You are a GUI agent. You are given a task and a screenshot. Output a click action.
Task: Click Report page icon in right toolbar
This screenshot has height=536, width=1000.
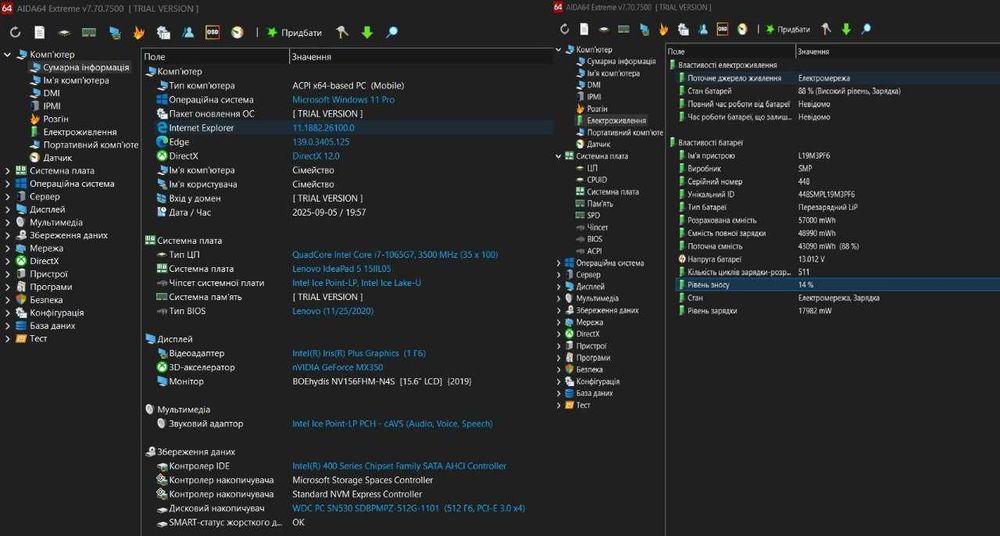click(x=584, y=29)
